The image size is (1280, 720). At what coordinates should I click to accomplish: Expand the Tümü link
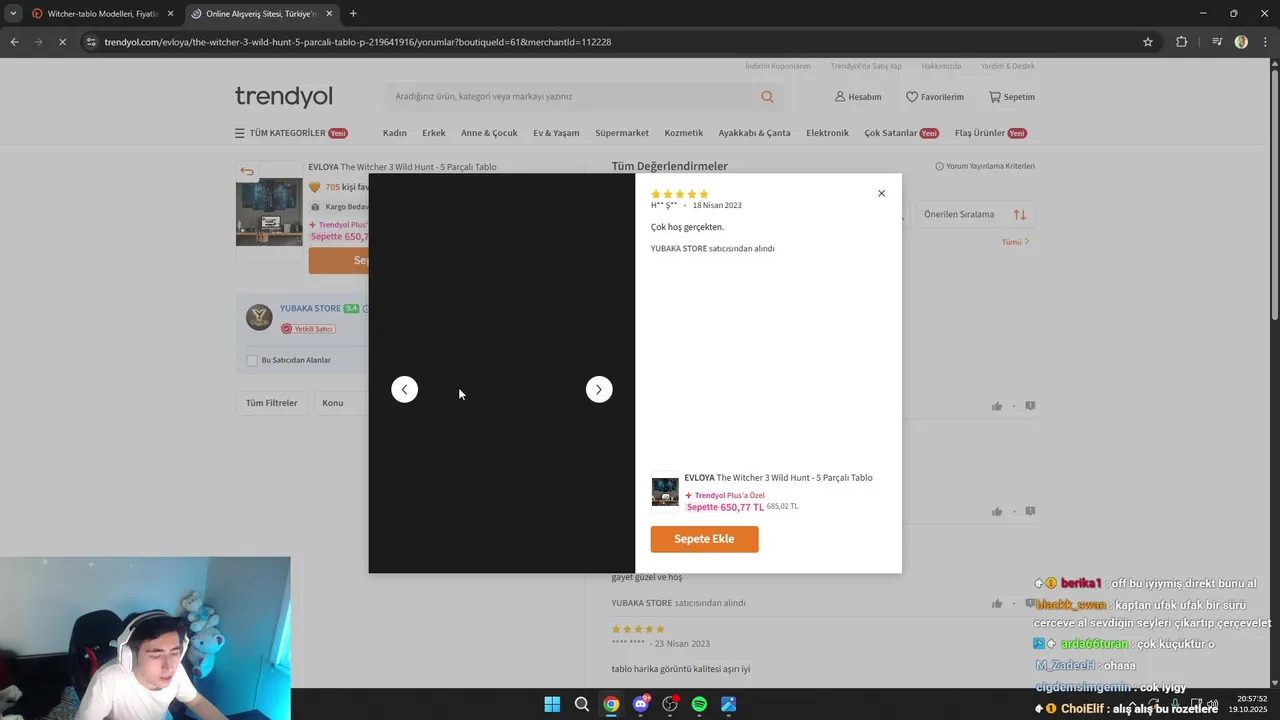pos(1015,242)
